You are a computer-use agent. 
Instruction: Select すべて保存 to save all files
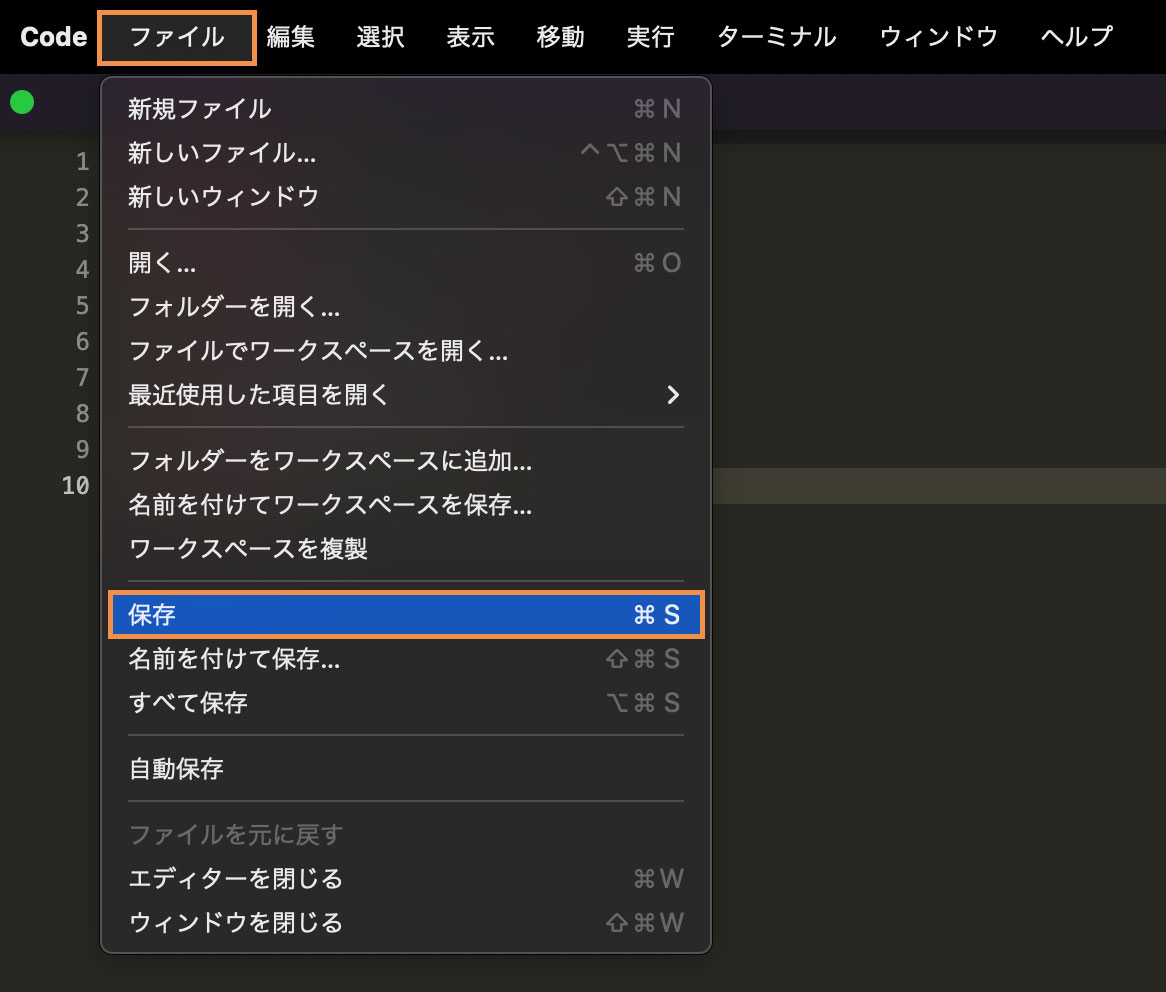point(188,702)
